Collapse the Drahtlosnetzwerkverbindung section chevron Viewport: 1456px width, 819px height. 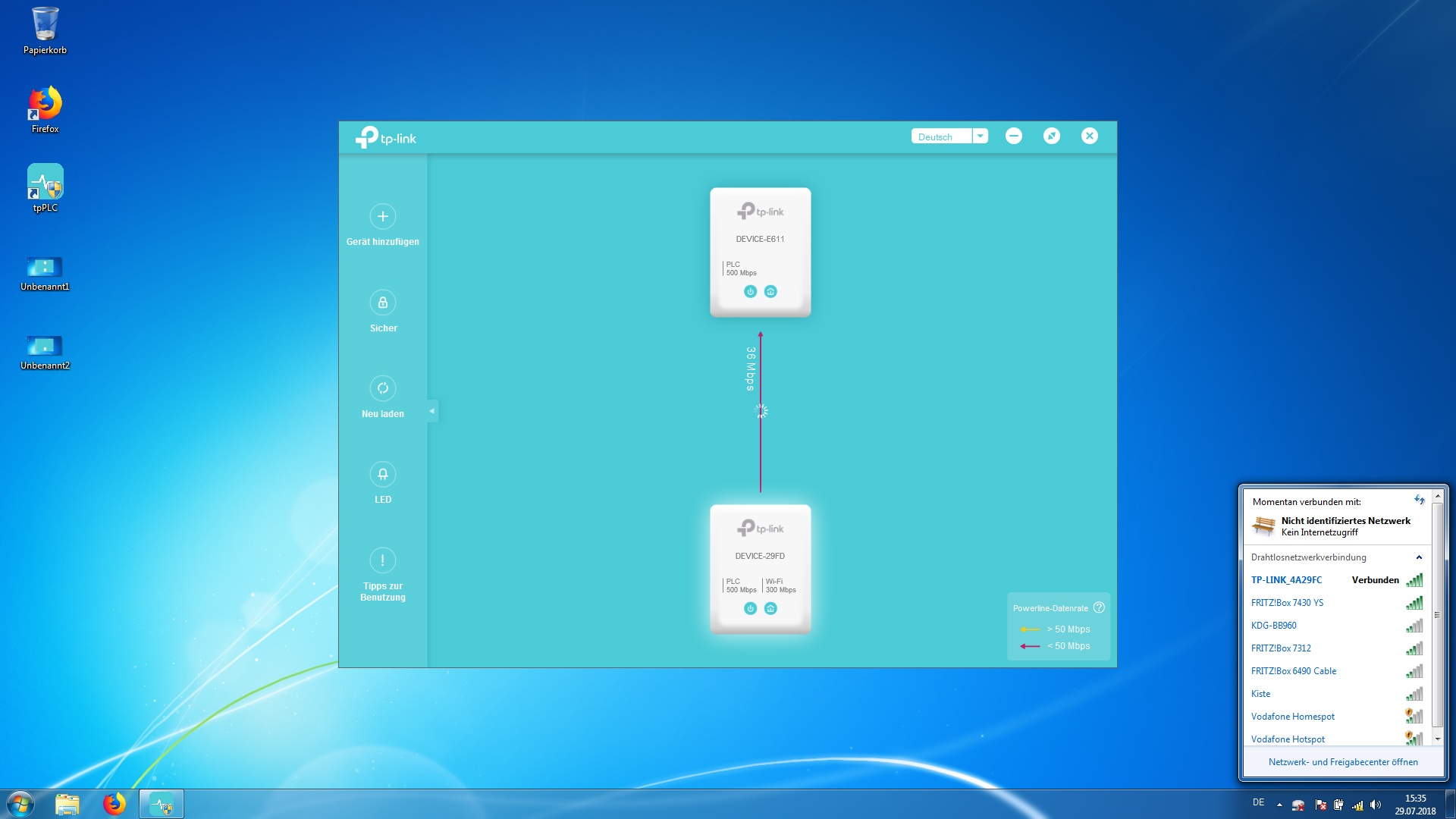click(1418, 557)
